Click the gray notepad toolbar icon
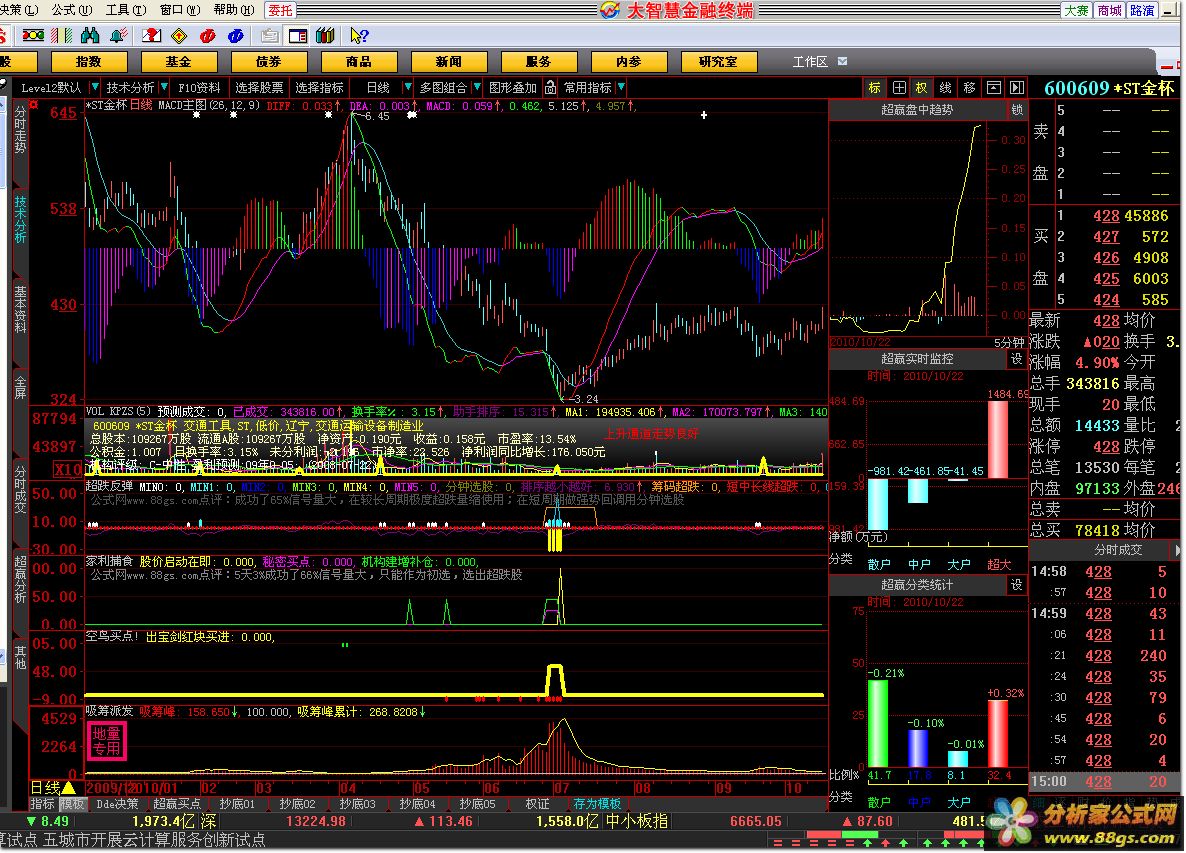 [x=269, y=36]
